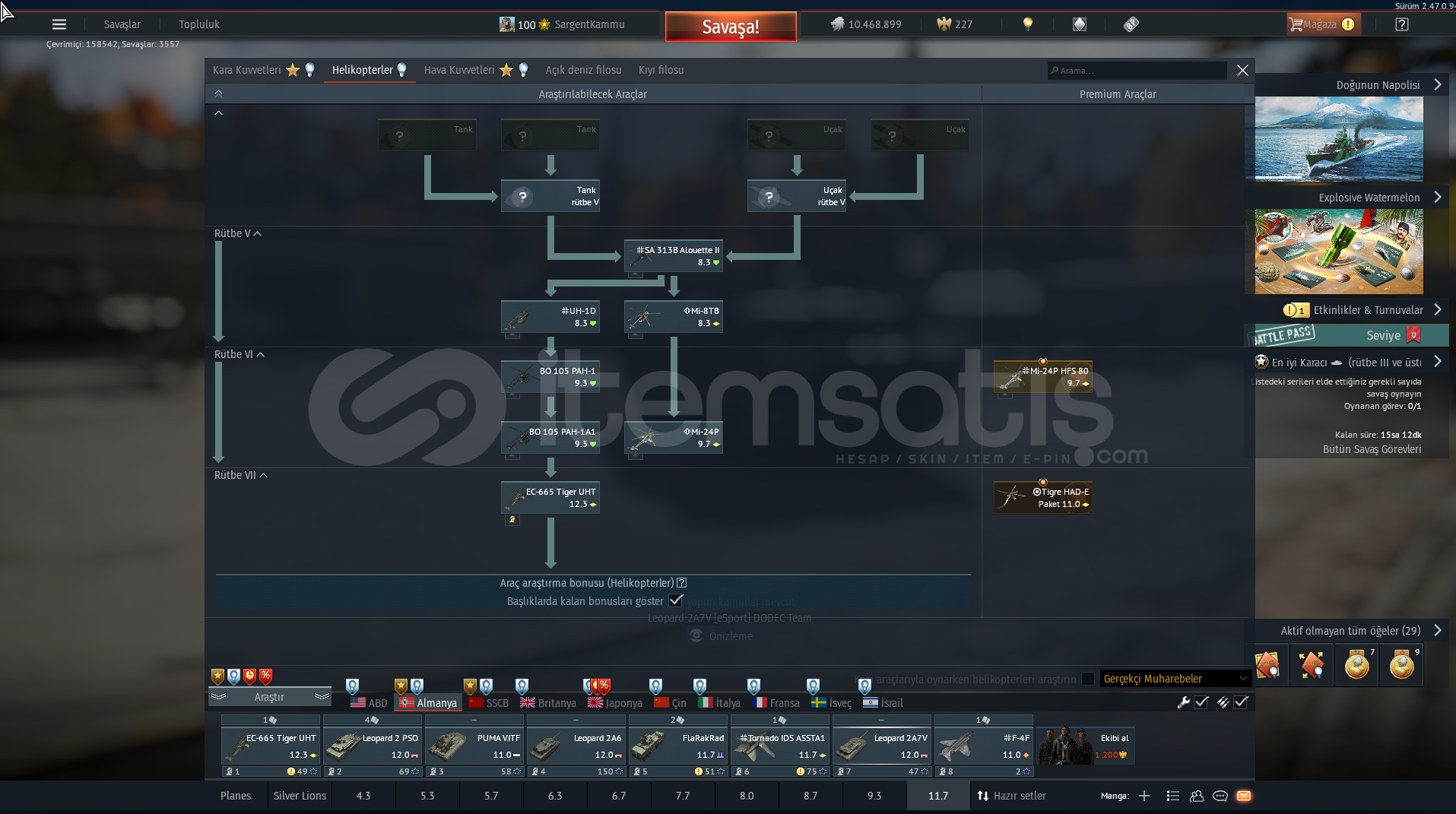
Task: Open the Gerçekçi Muharebeler game mode dropdown
Action: coord(1174,679)
